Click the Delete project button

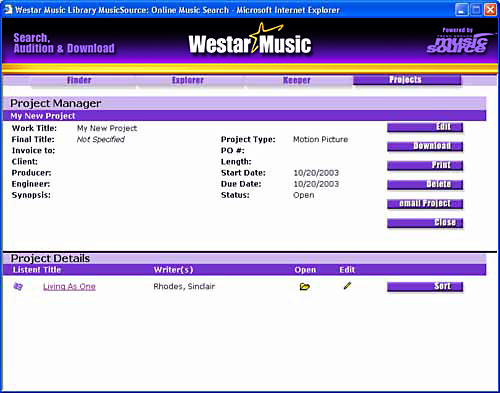[x=425, y=184]
